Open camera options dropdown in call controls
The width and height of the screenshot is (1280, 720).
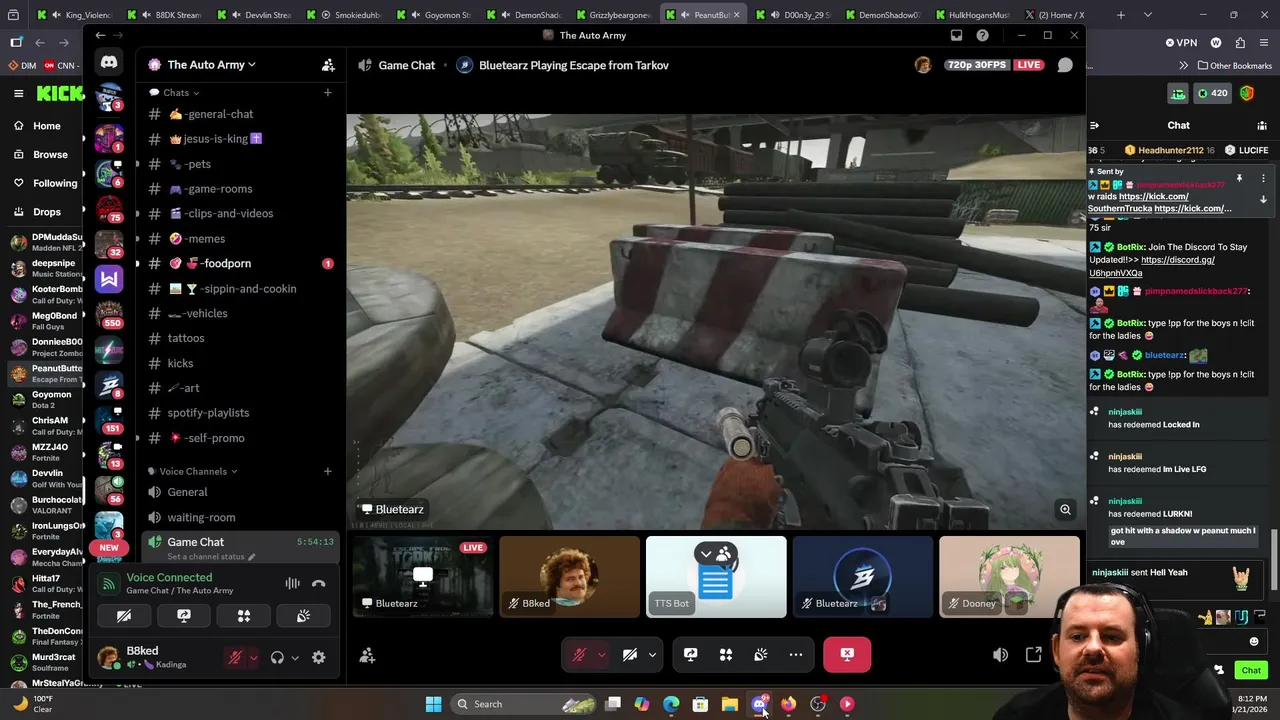[652, 655]
